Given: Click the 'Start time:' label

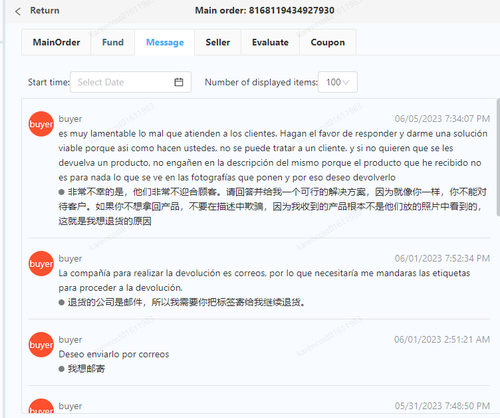Looking at the screenshot, I should (x=49, y=82).
